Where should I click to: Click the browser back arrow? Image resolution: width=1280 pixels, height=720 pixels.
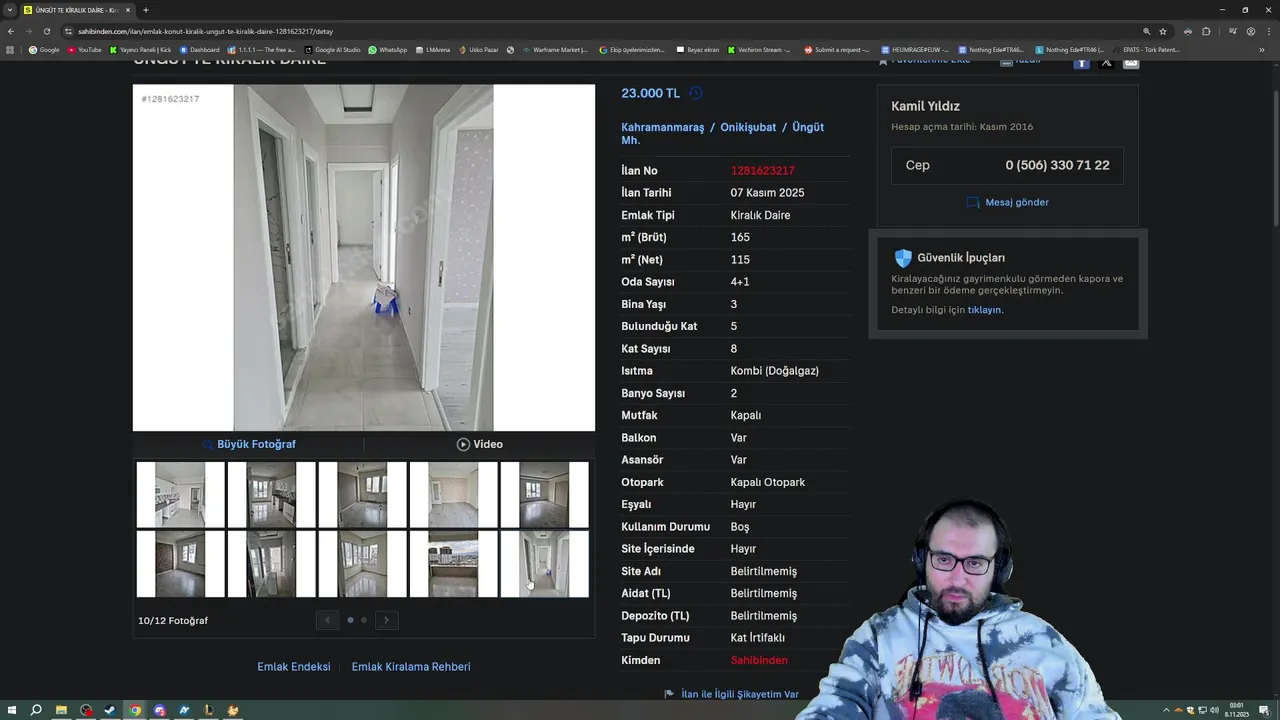[x=11, y=31]
